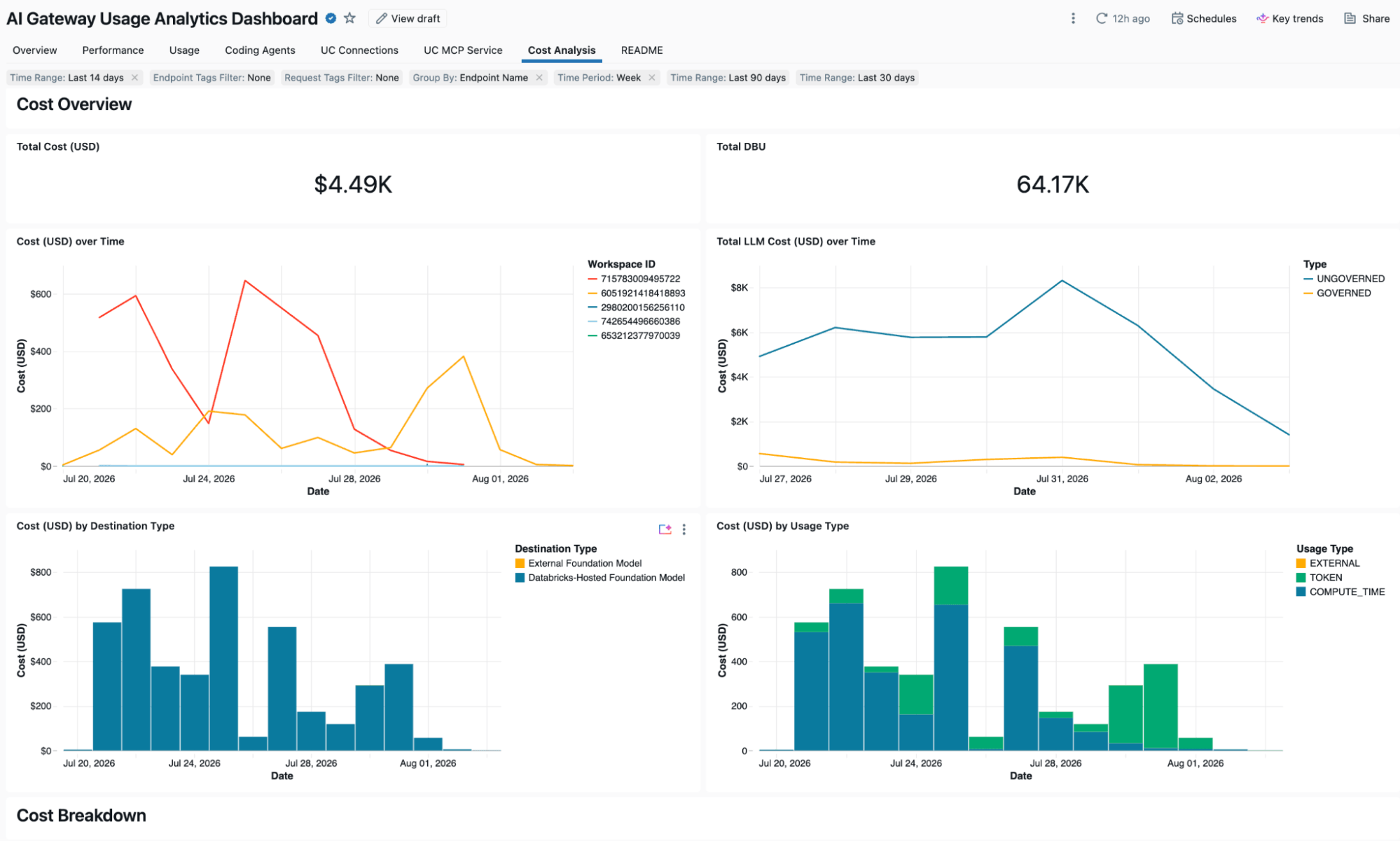
Task: Switch to the Overview tab
Action: coord(35,50)
